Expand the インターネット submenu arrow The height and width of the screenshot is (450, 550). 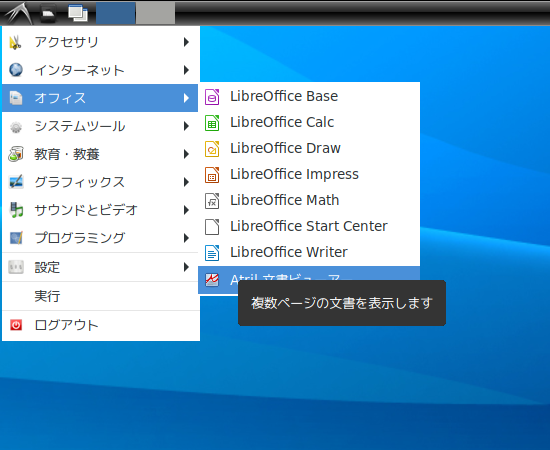click(186, 70)
